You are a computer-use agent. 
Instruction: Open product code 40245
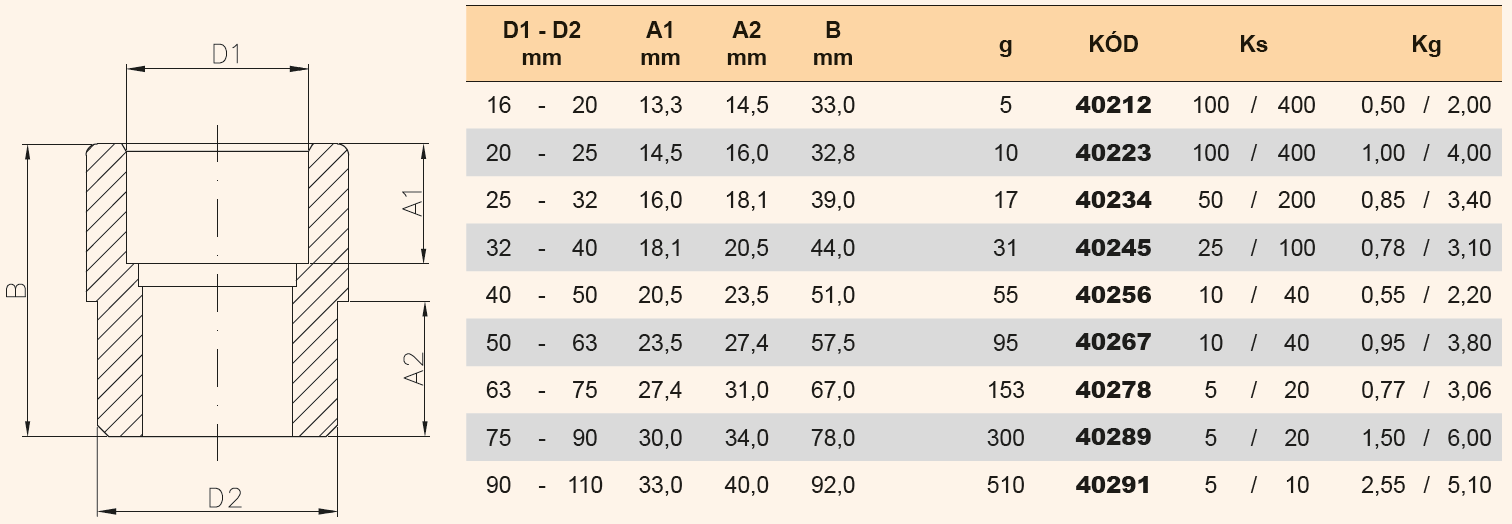(1113, 247)
